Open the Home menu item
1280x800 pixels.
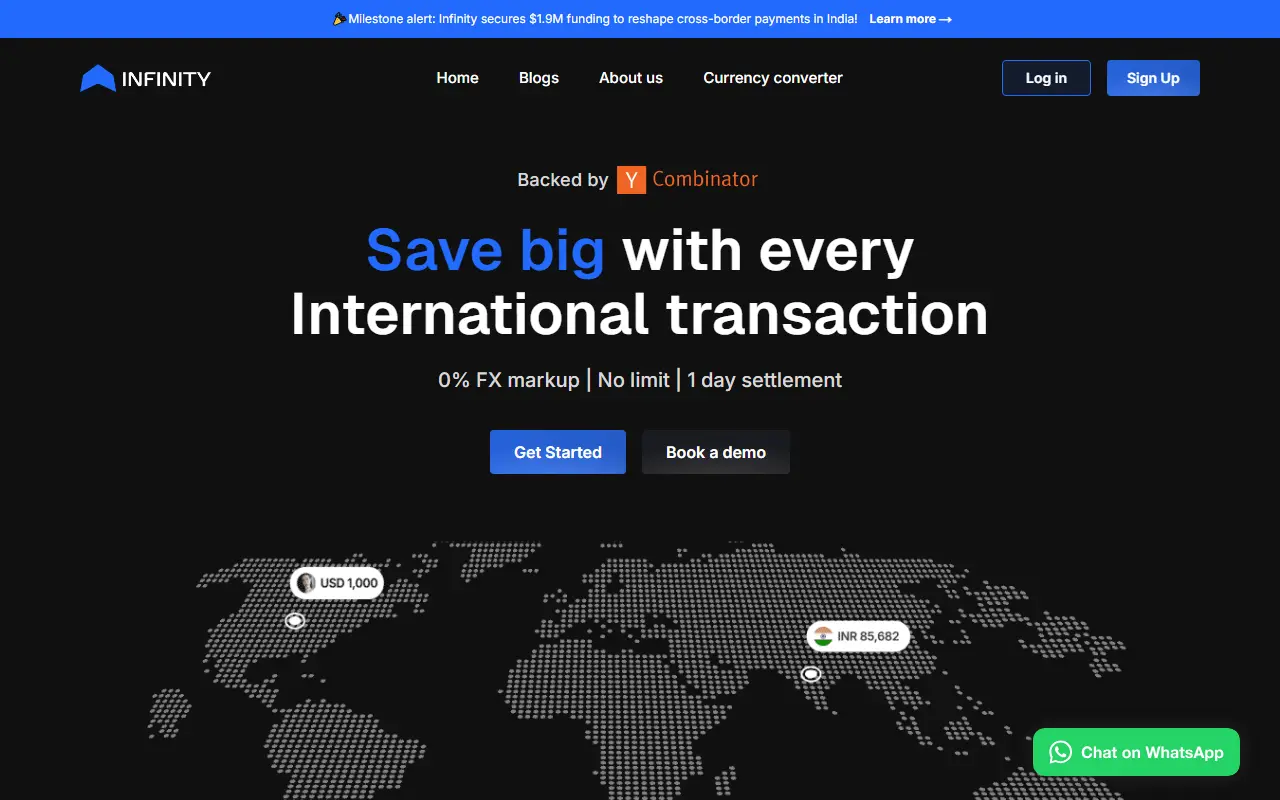[457, 78]
